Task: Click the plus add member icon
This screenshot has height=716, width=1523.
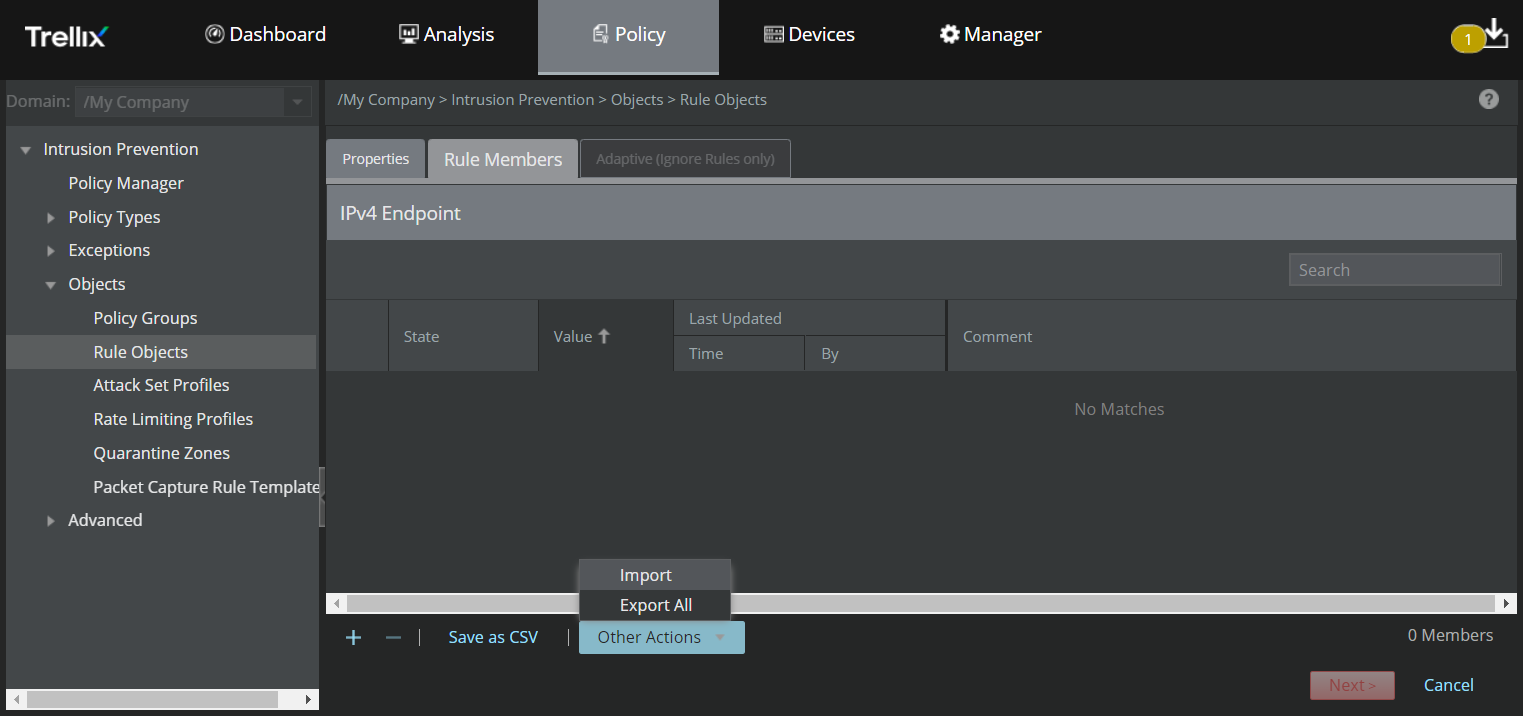Action: pos(353,637)
